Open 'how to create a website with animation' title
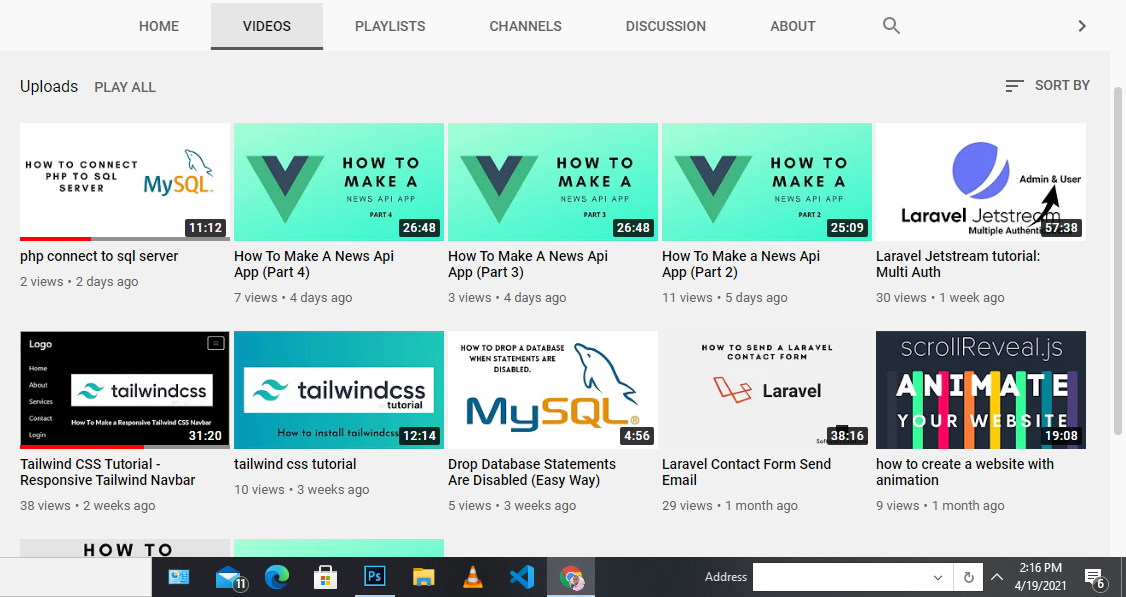Screen dimensions: 1126x597 (x=965, y=472)
